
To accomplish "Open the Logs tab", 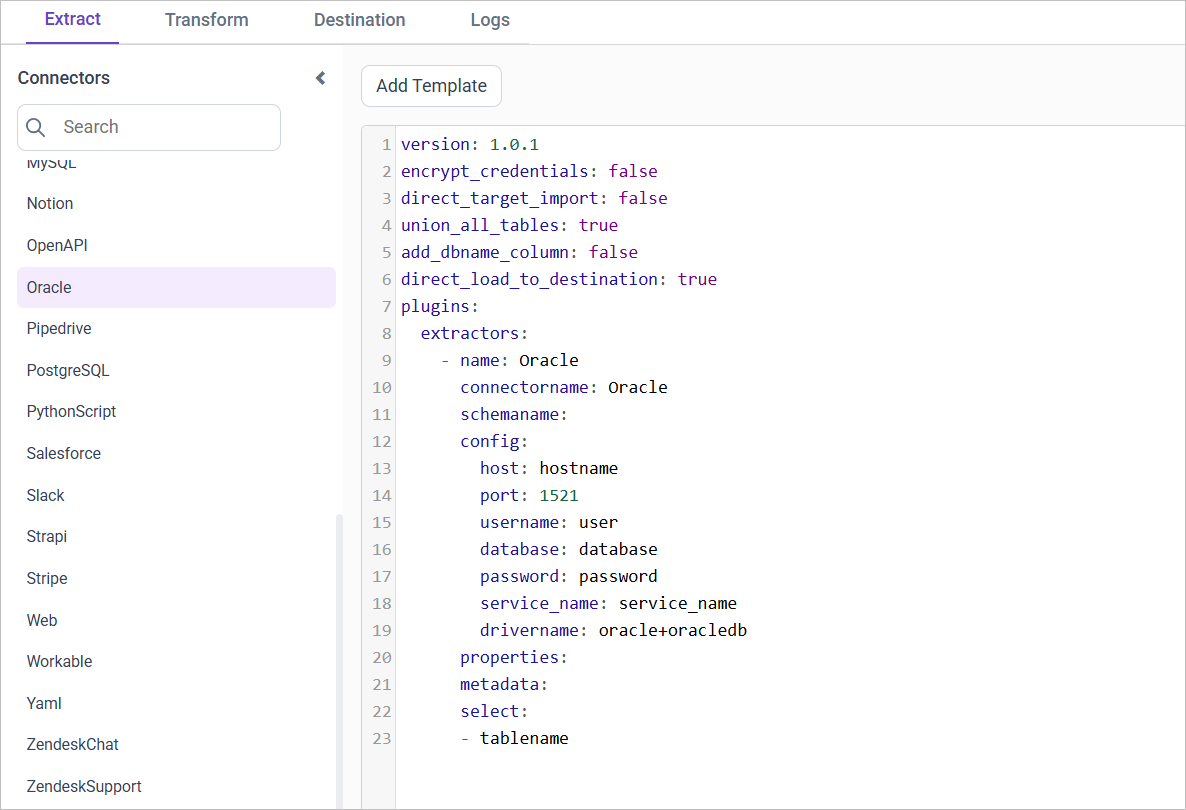I will click(490, 19).
